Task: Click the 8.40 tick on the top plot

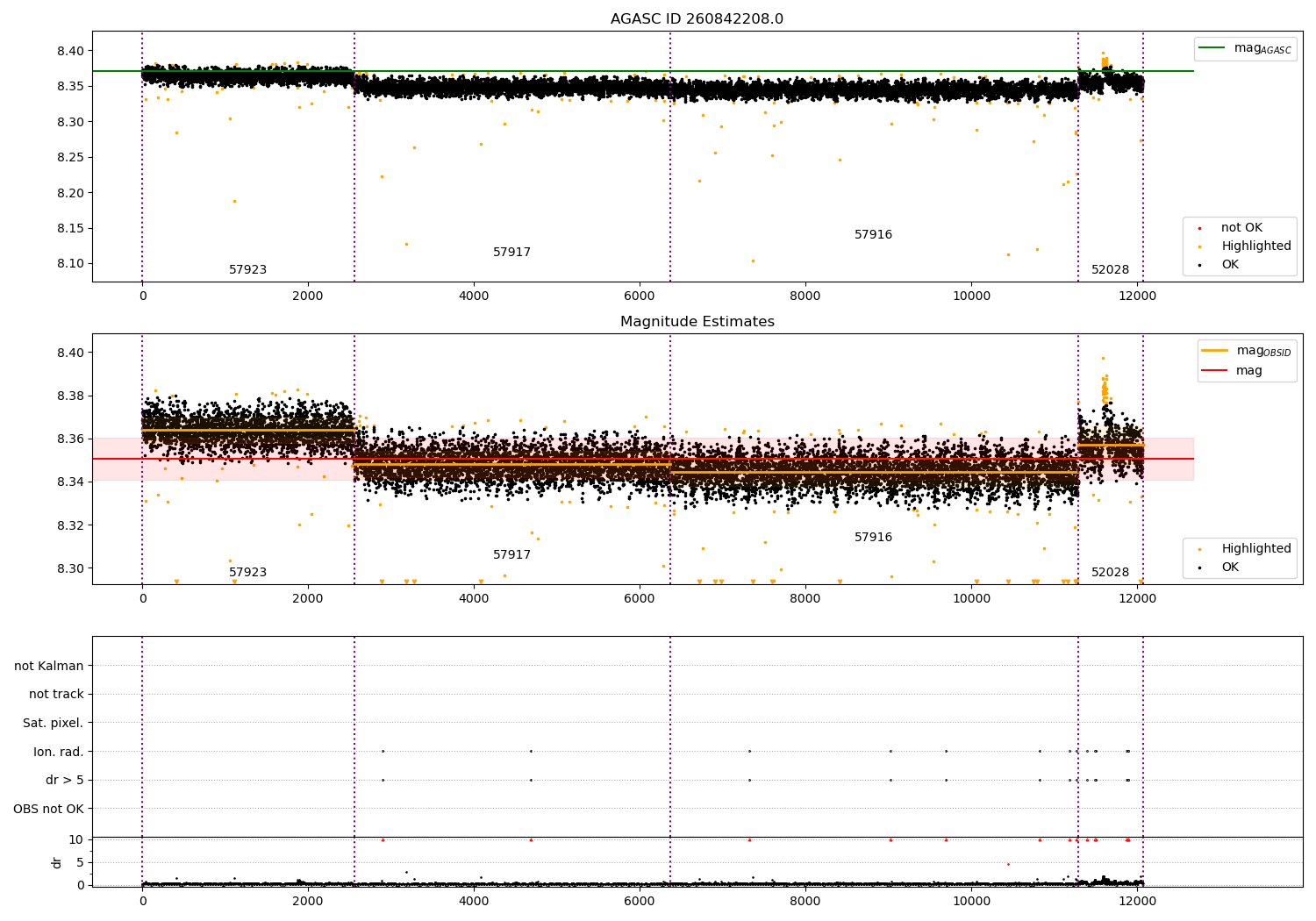Action: click(70, 51)
